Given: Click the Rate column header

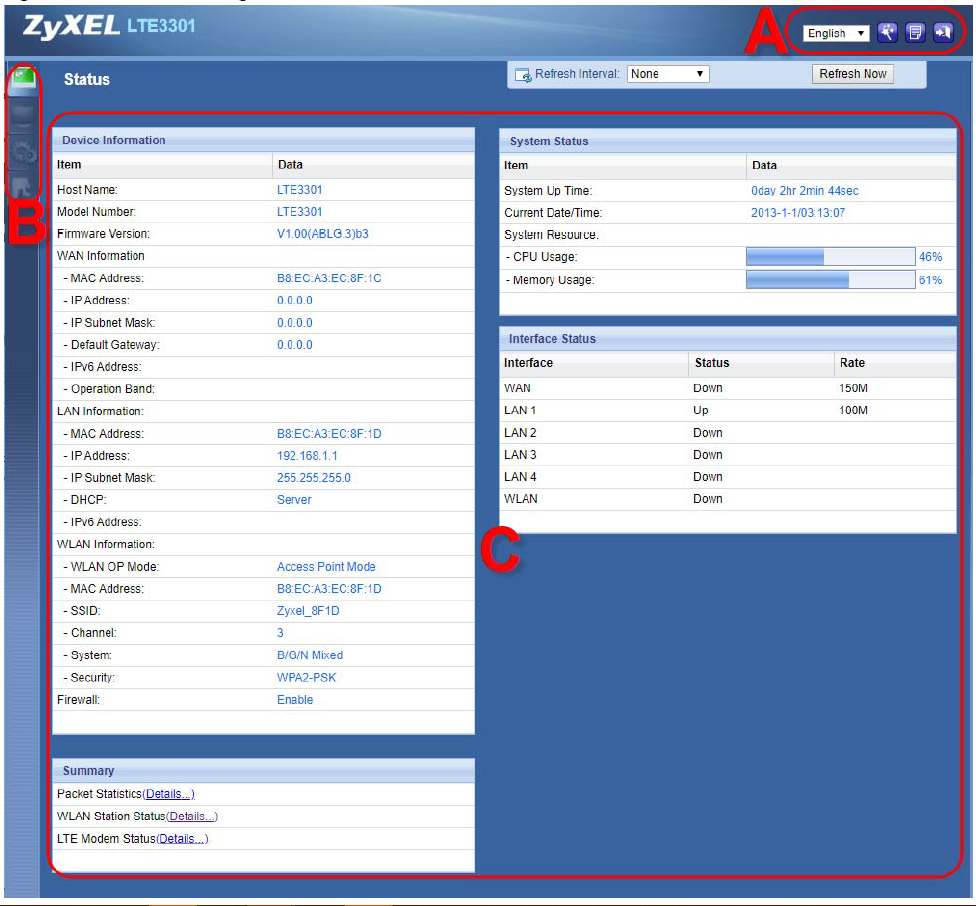Looking at the screenshot, I should (x=852, y=363).
